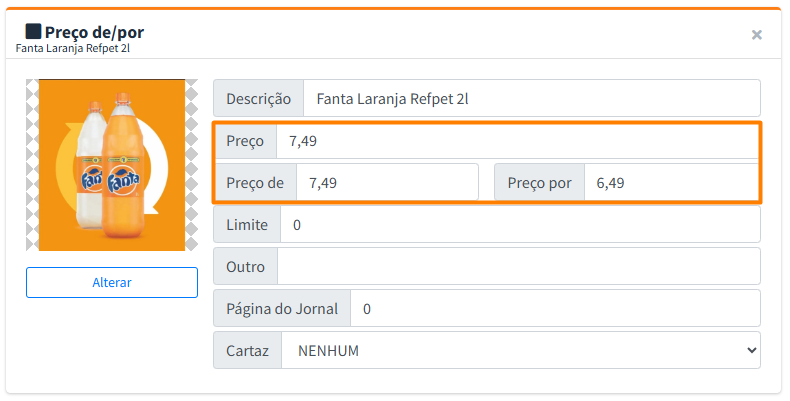
Task: Click the Preço de label
Action: tap(255, 183)
